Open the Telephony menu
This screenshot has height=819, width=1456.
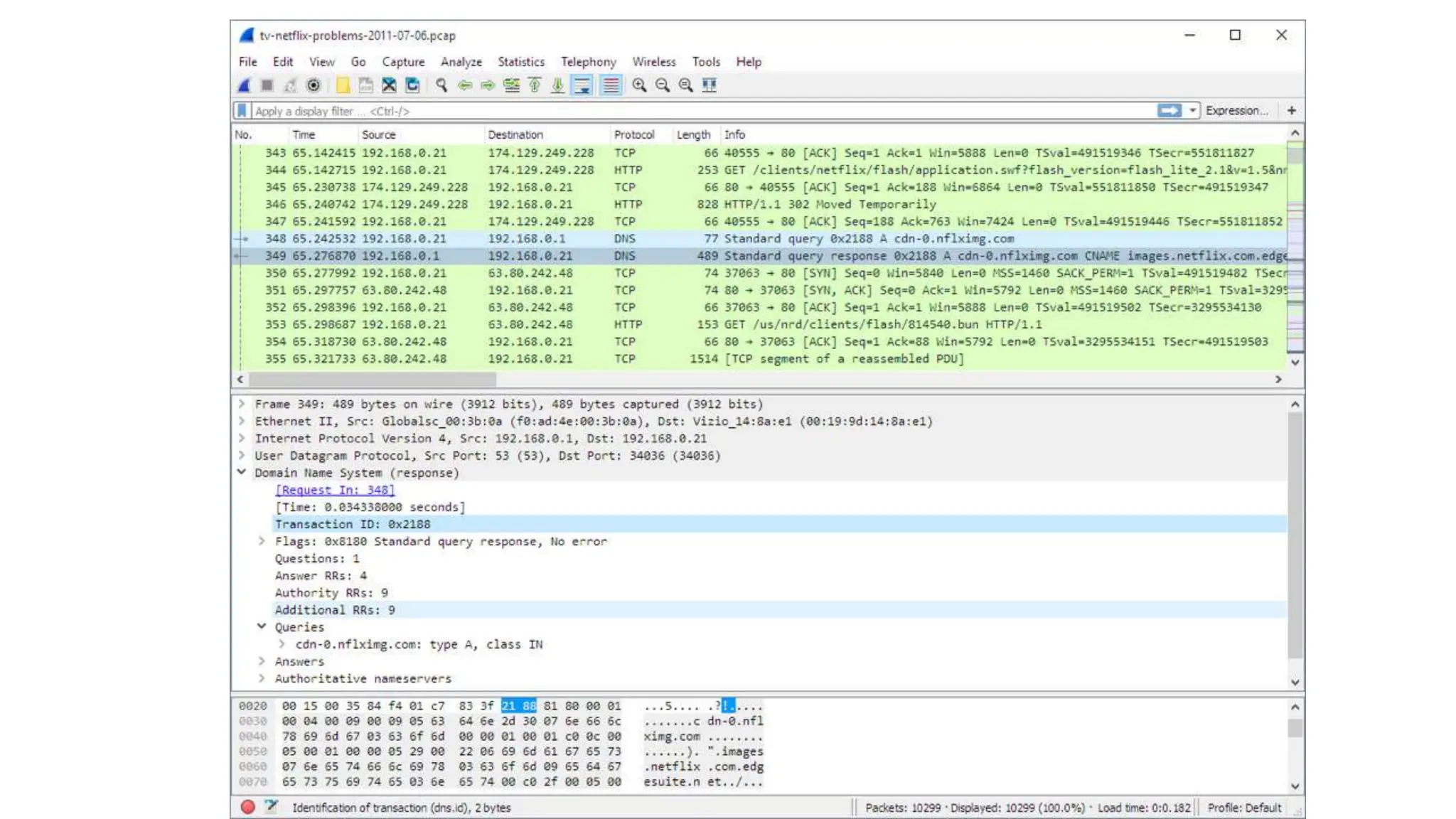click(588, 62)
